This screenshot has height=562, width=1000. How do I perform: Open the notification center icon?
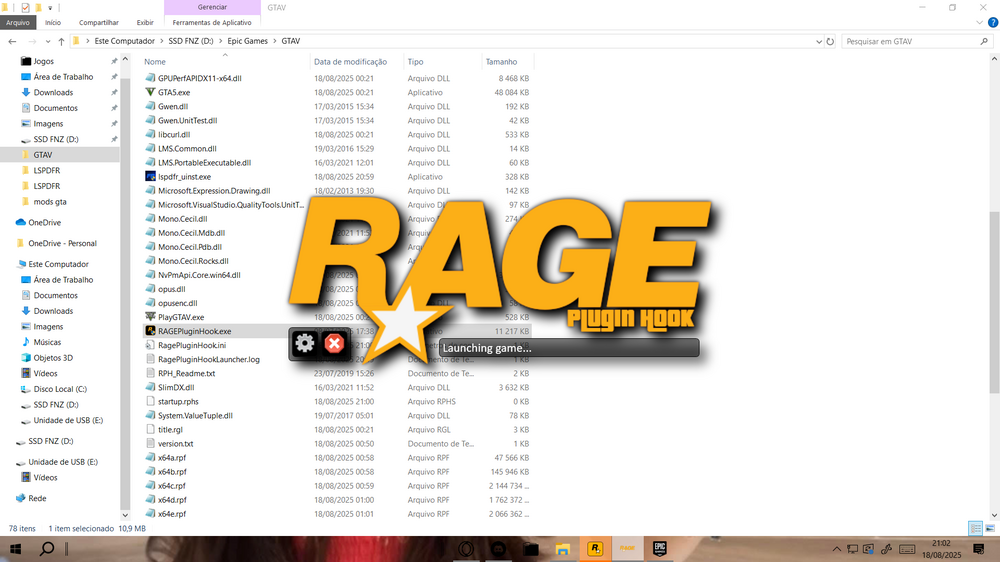pyautogui.click(x=978, y=549)
